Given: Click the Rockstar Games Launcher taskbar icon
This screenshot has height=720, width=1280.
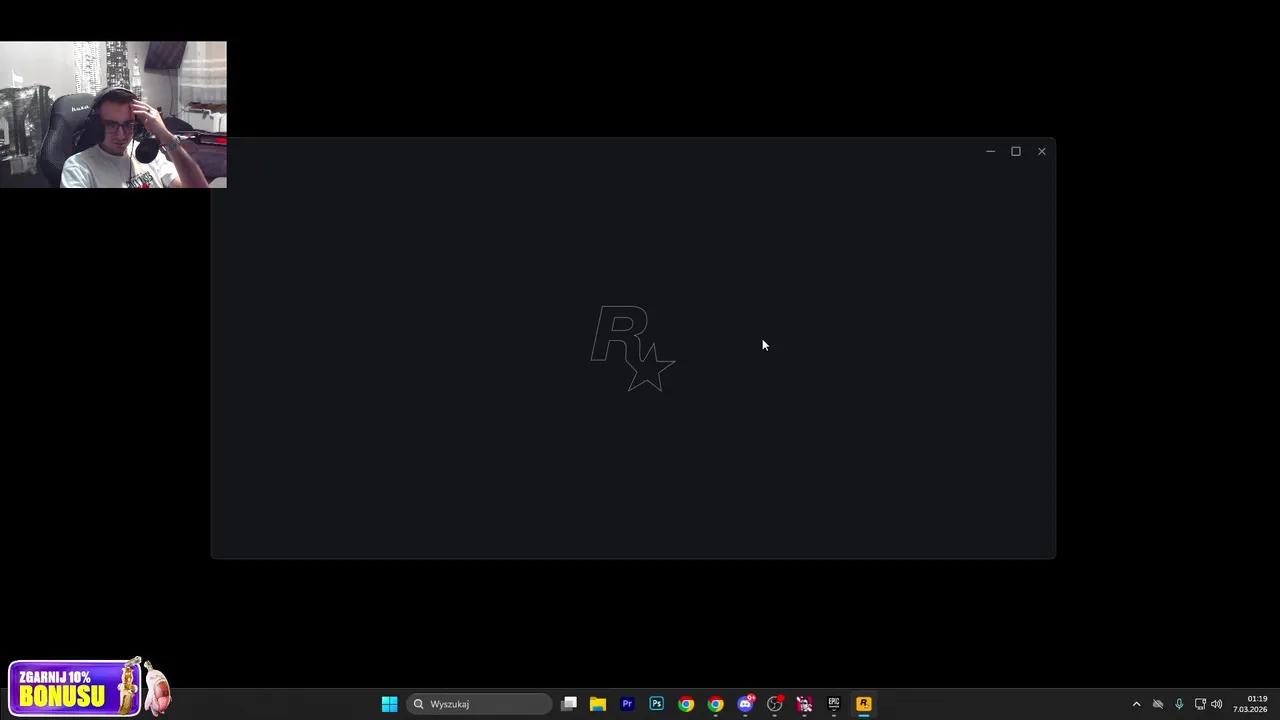Looking at the screenshot, I should point(864,704).
